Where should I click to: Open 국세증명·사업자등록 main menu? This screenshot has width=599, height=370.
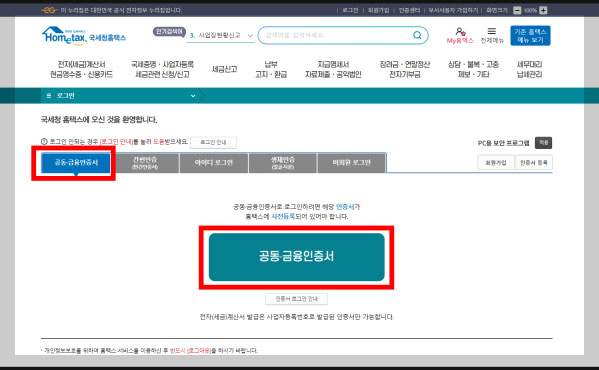coord(162,69)
